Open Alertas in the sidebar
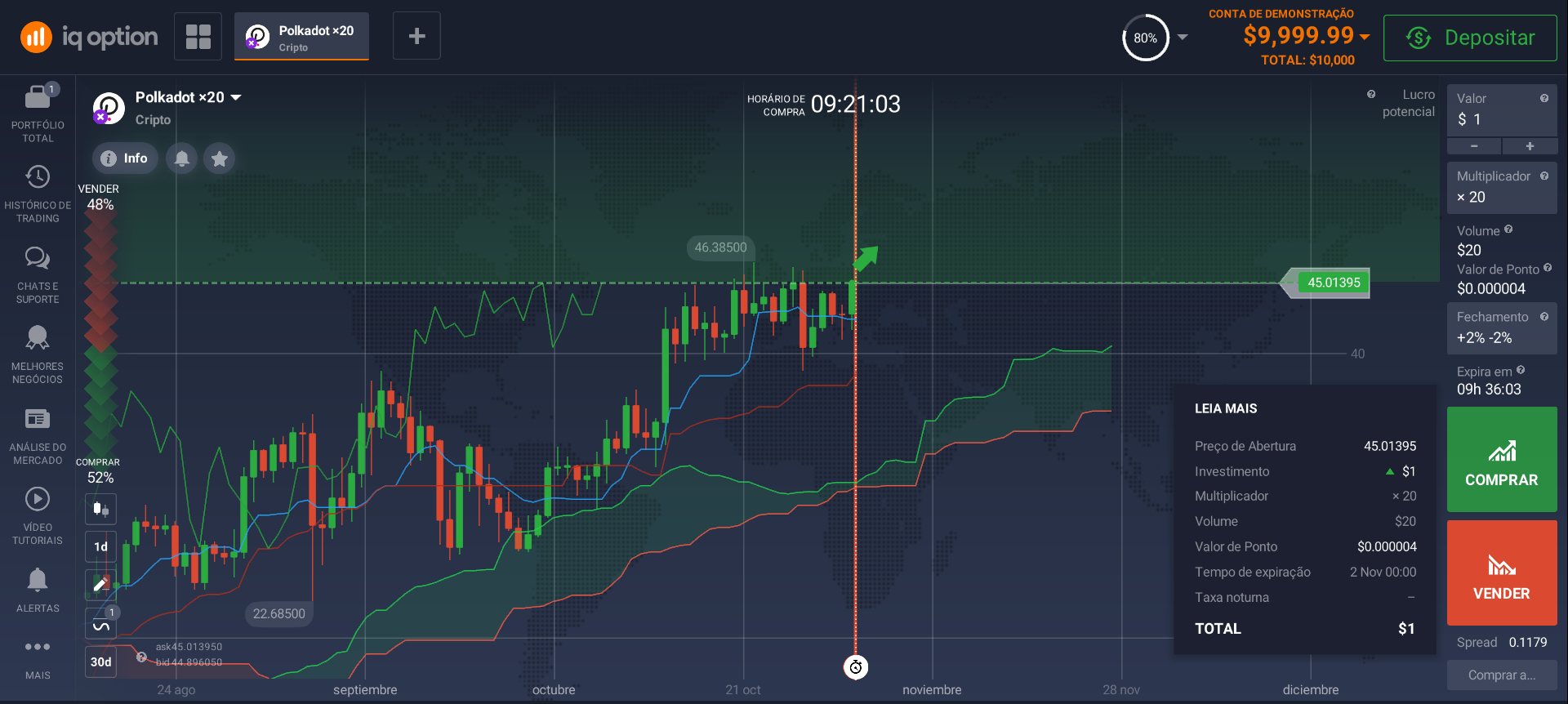Image resolution: width=1568 pixels, height=704 pixels. (38, 590)
